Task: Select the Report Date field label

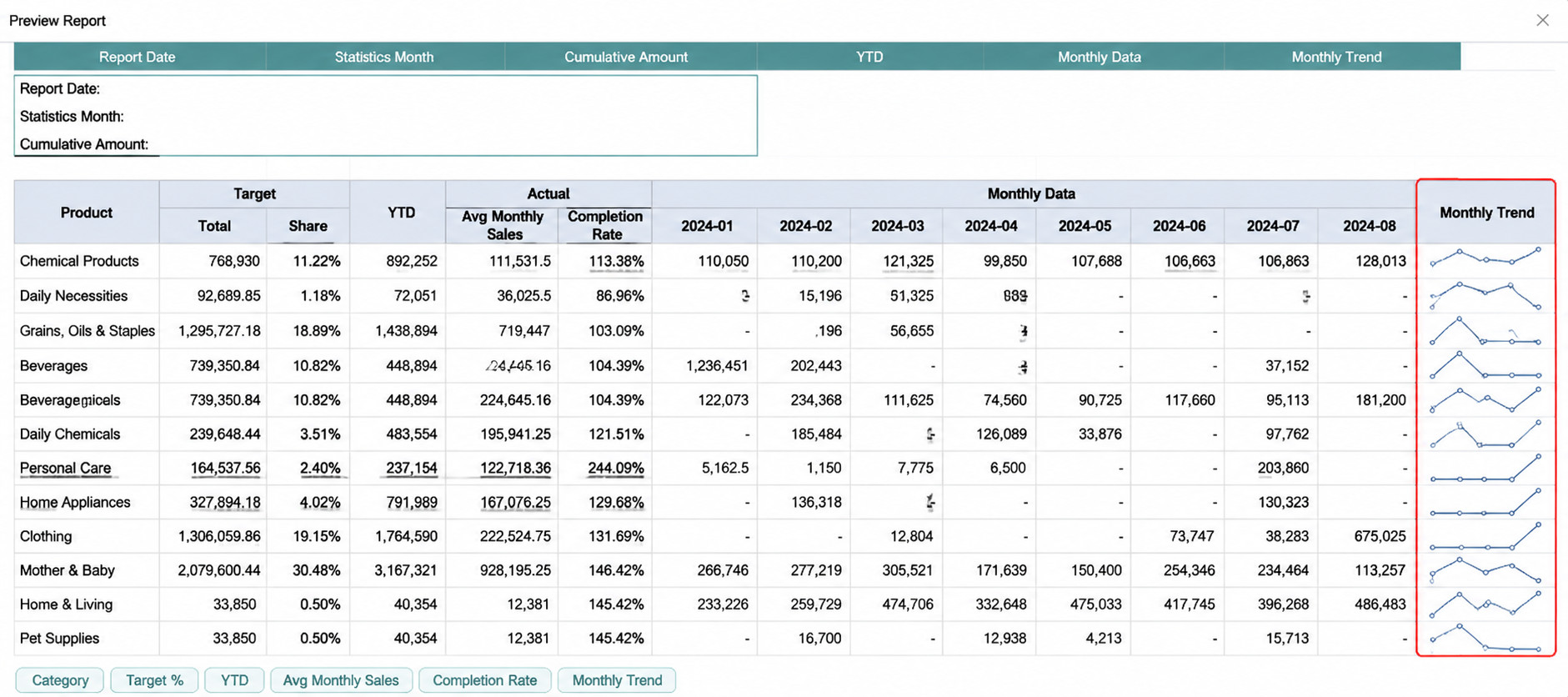Action: coord(60,88)
